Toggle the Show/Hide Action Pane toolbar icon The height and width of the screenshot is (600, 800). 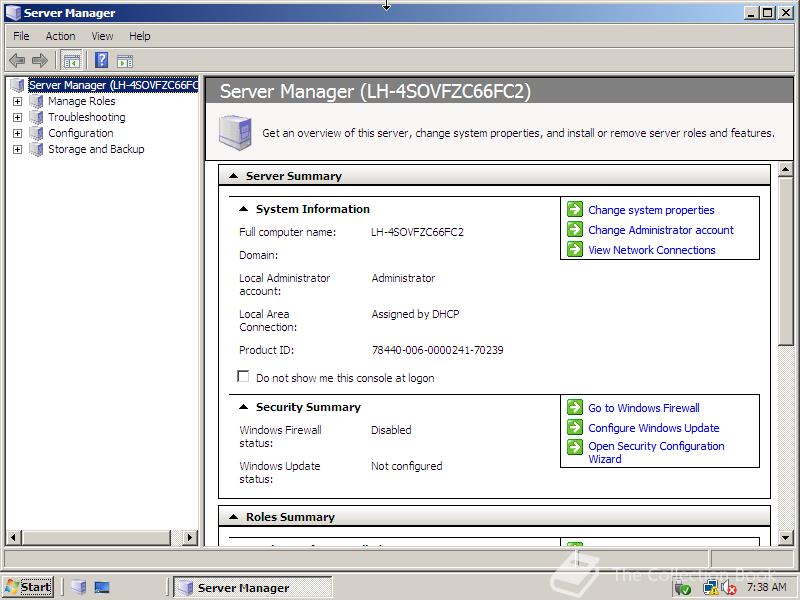click(x=125, y=61)
